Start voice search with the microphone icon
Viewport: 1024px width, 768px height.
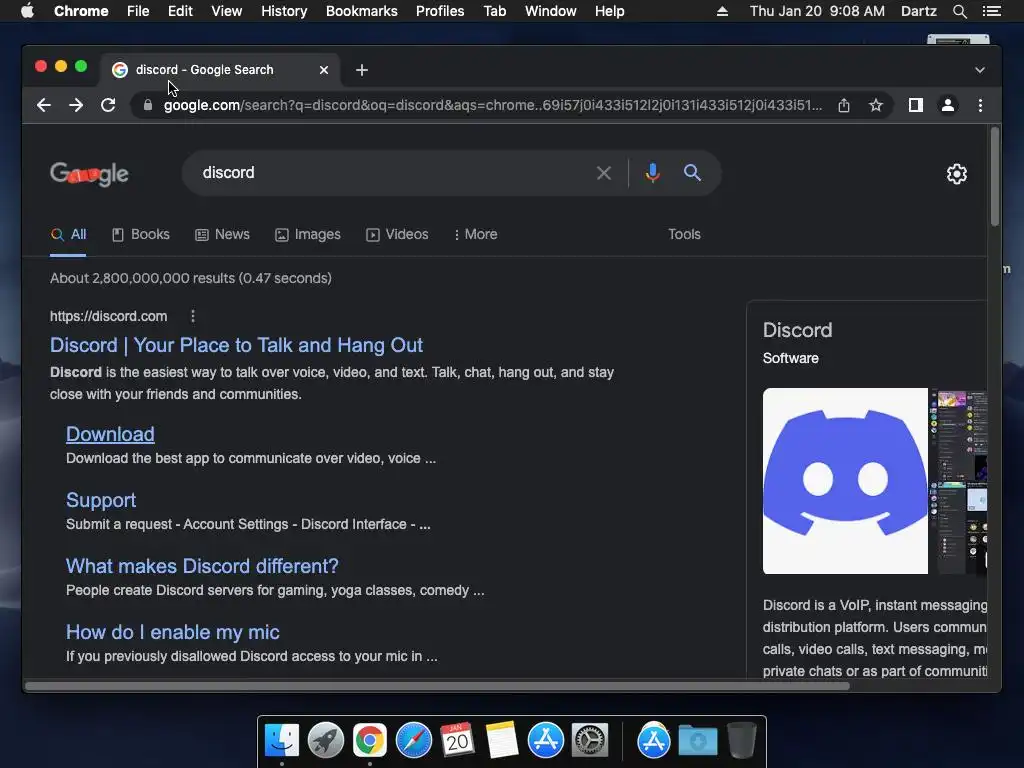point(652,173)
